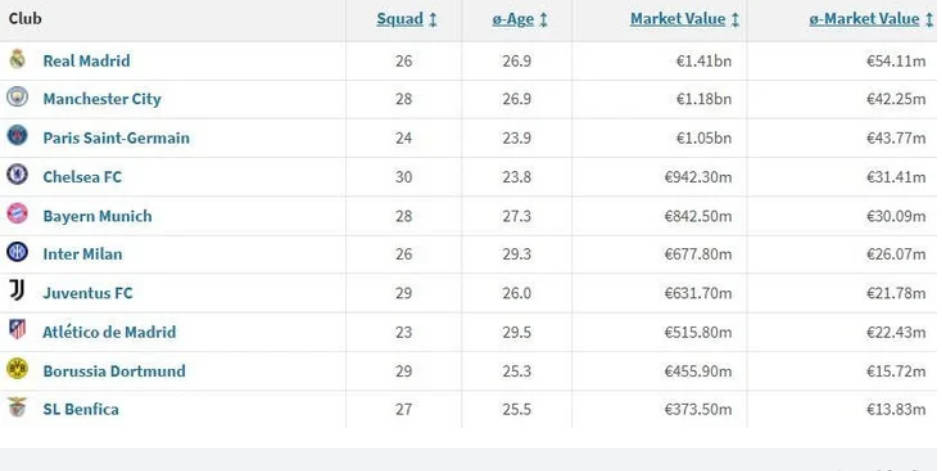Open the Borussia Dortmund club link

[114, 371]
